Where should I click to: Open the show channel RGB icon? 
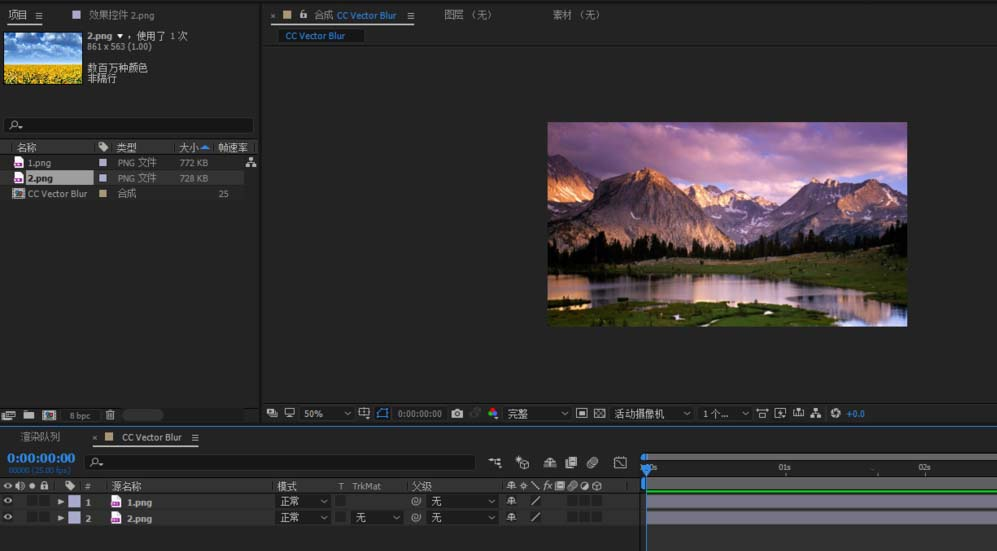pos(493,414)
